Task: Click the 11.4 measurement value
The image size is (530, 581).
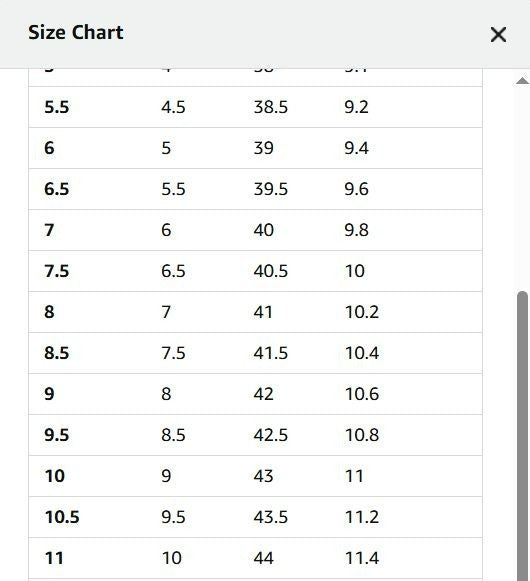Action: 362,558
